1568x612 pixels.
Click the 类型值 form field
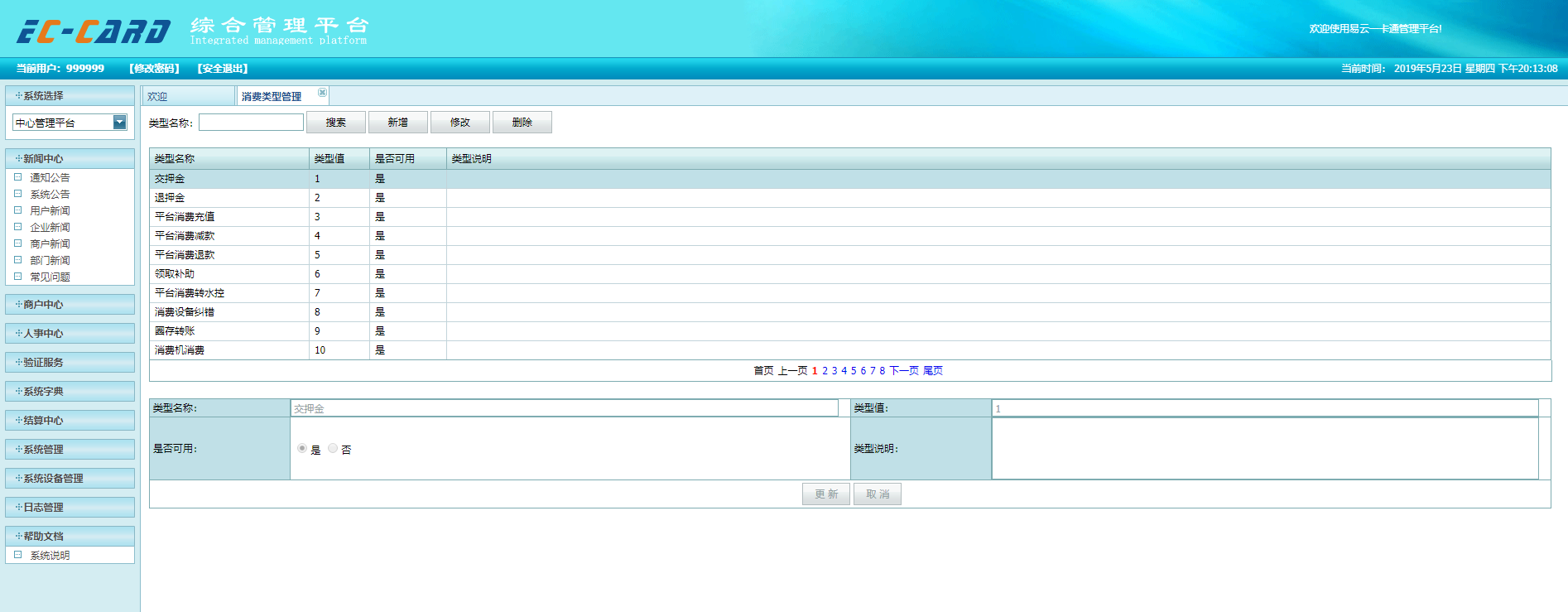(1265, 408)
